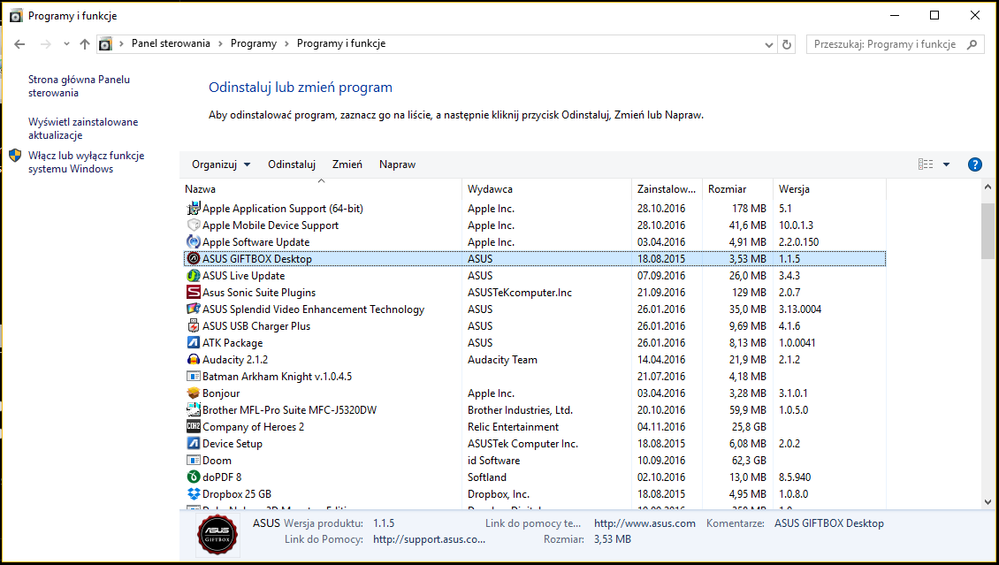Click the vertical scrollbar thumb
Image resolution: width=999 pixels, height=565 pixels.
coord(988,231)
